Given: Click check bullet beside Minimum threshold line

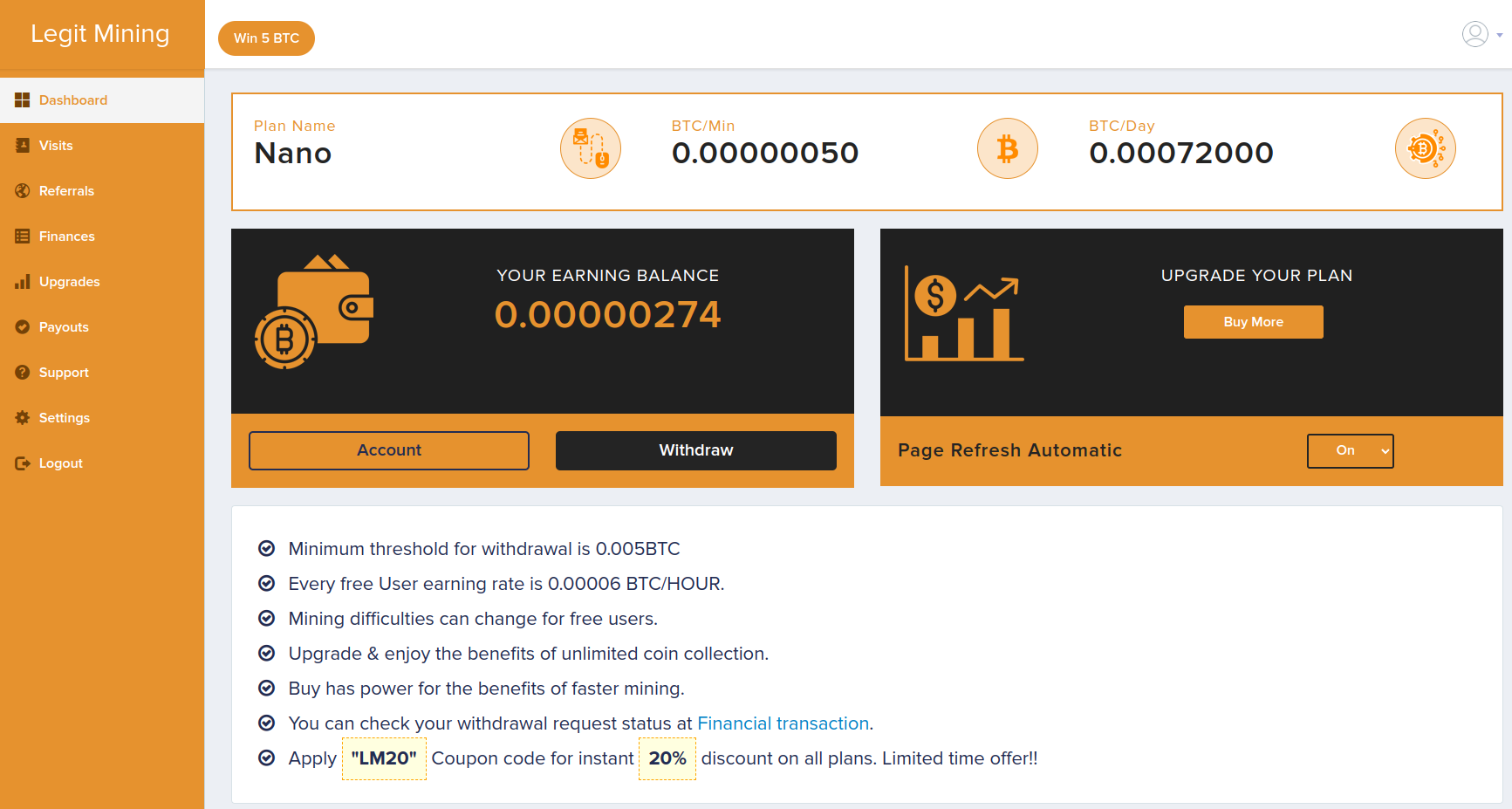Looking at the screenshot, I should tap(267, 549).
